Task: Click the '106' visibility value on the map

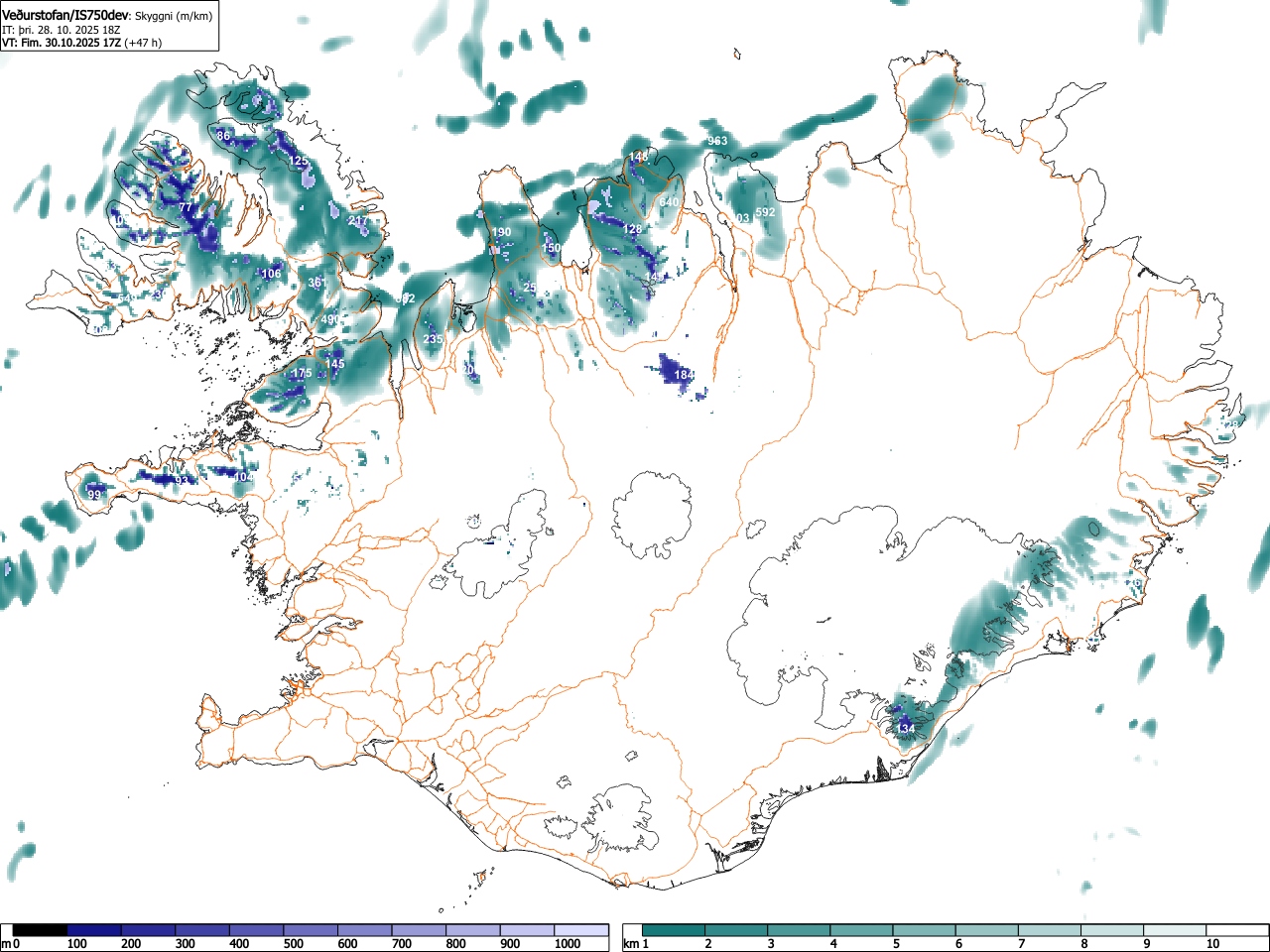Action: (x=272, y=274)
